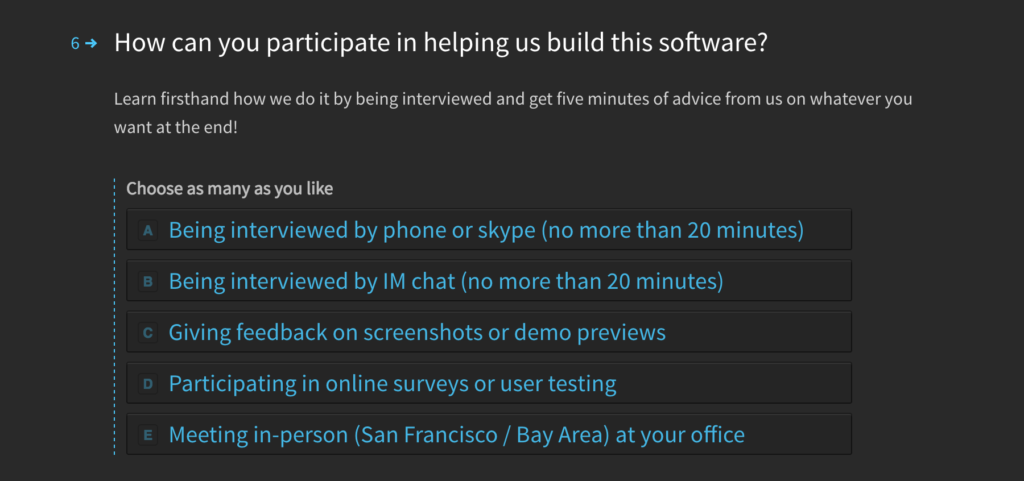This screenshot has width=1024, height=481.
Task: Click the E key badge icon
Action: click(x=148, y=435)
